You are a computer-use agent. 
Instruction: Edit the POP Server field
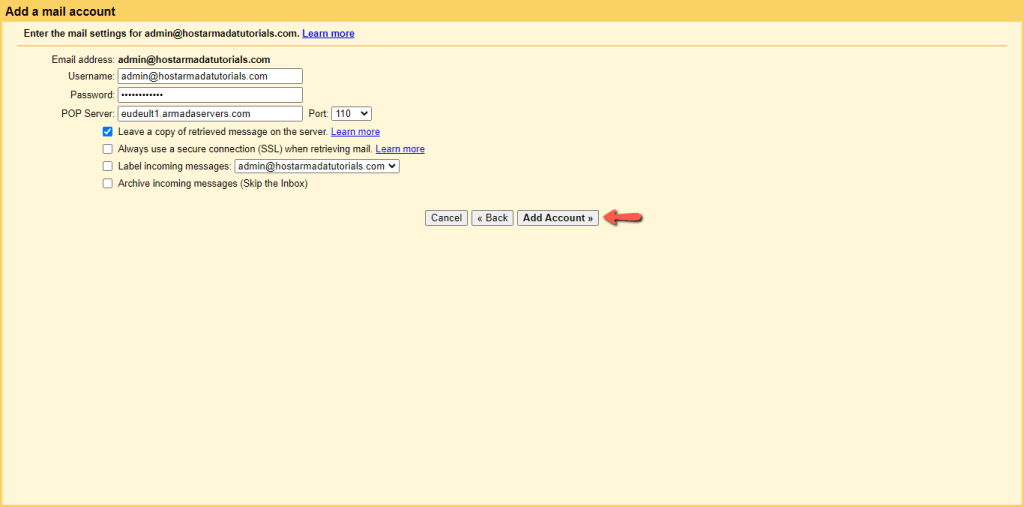(x=210, y=114)
